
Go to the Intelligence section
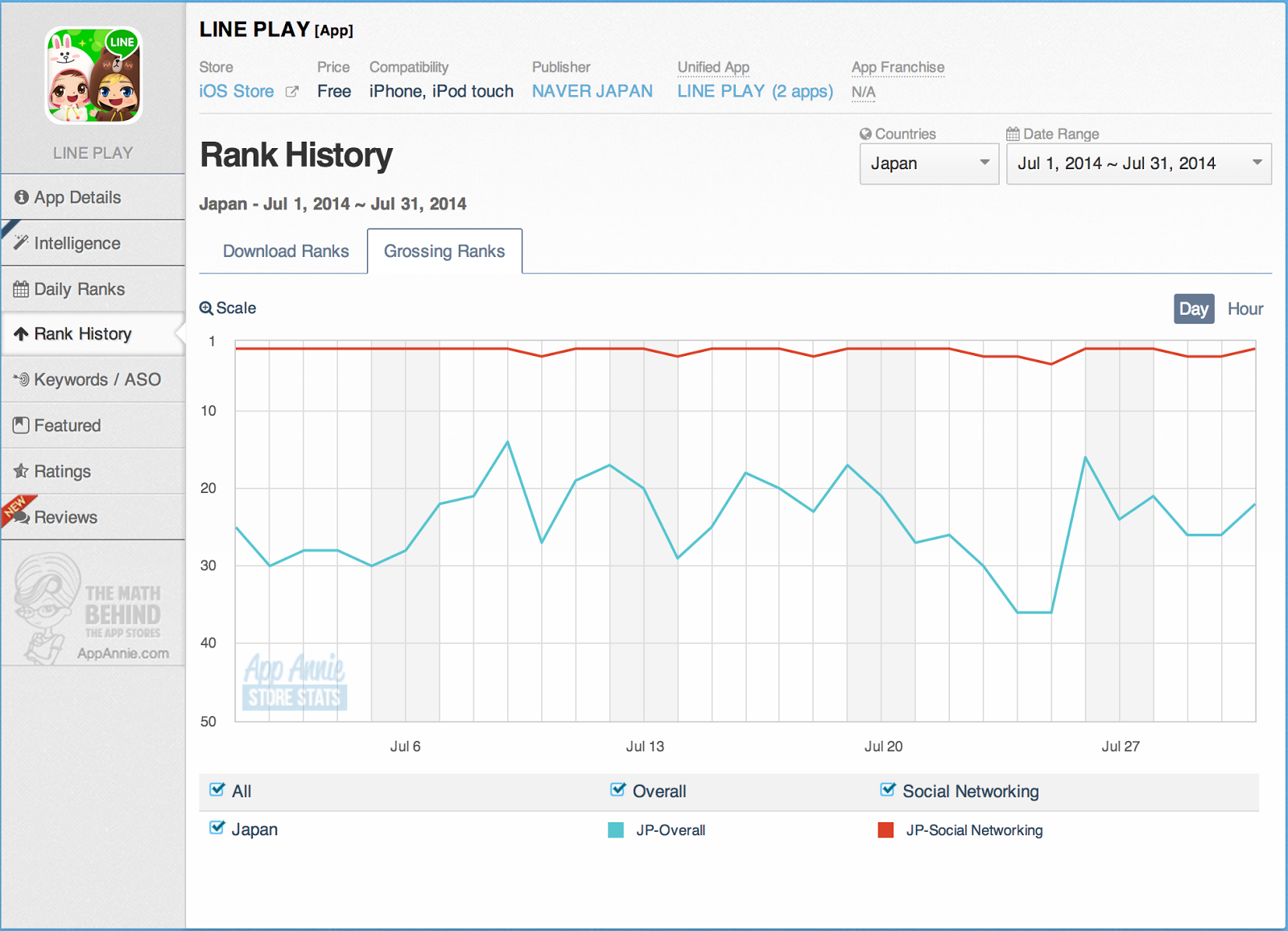(x=93, y=243)
